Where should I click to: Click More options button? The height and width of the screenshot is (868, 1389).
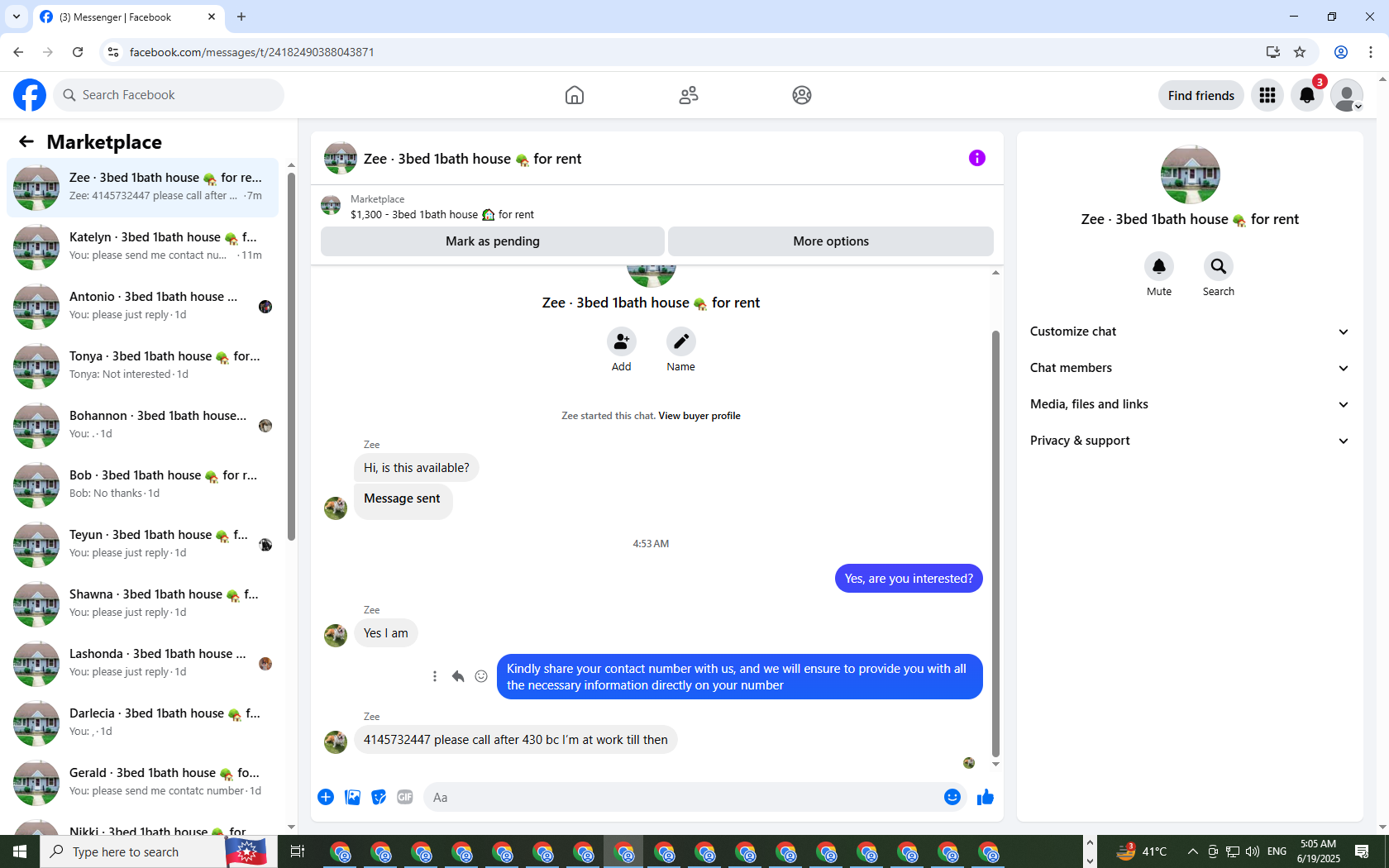click(x=831, y=241)
